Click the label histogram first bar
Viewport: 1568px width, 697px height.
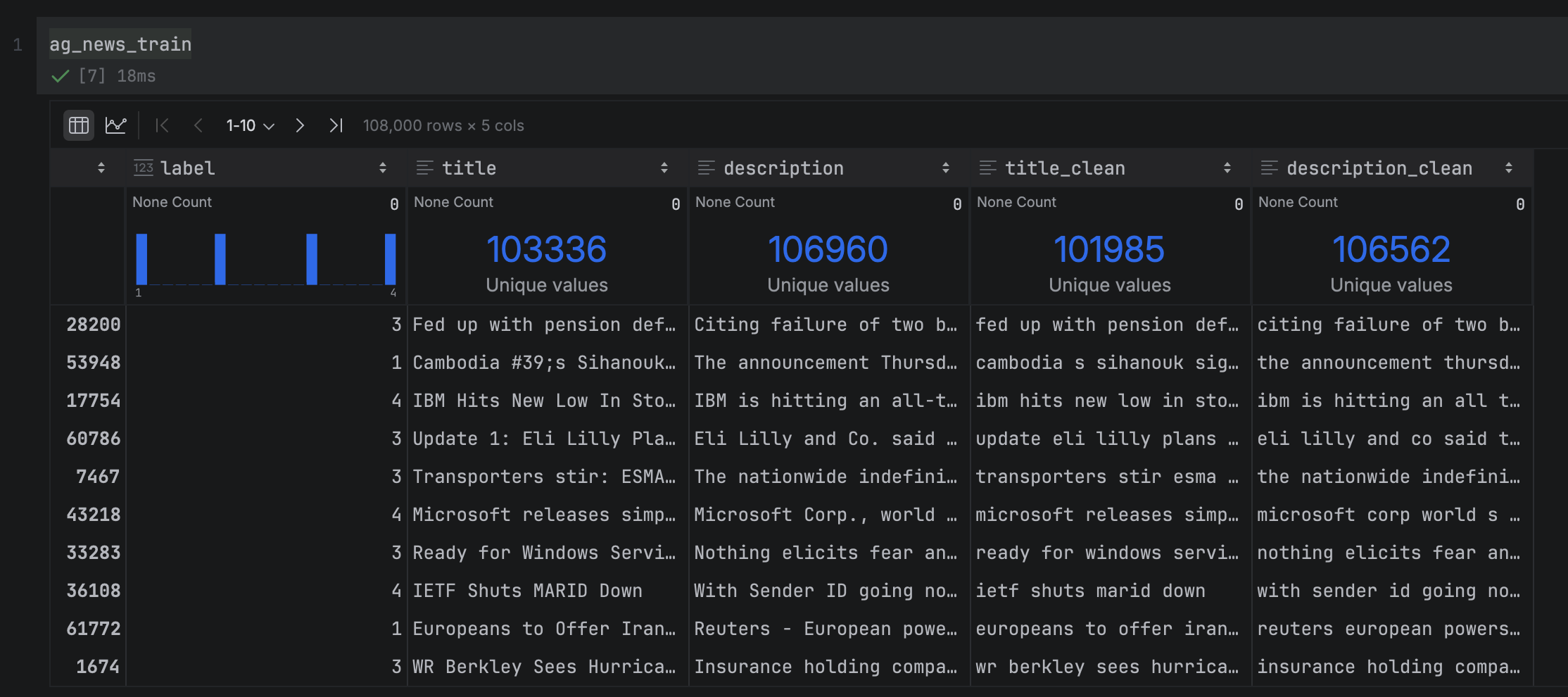[x=141, y=259]
